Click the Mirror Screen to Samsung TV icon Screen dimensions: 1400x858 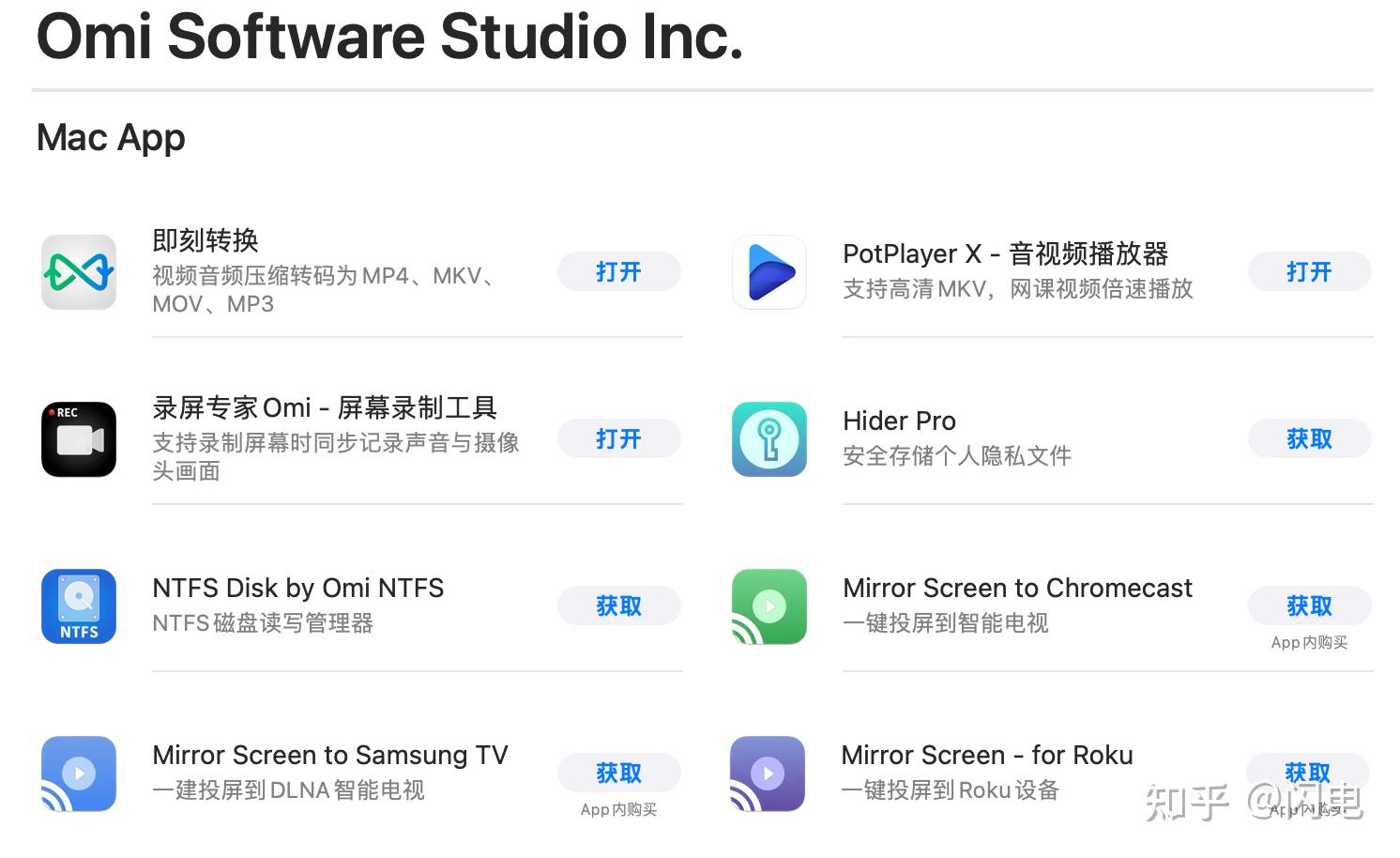point(79,774)
